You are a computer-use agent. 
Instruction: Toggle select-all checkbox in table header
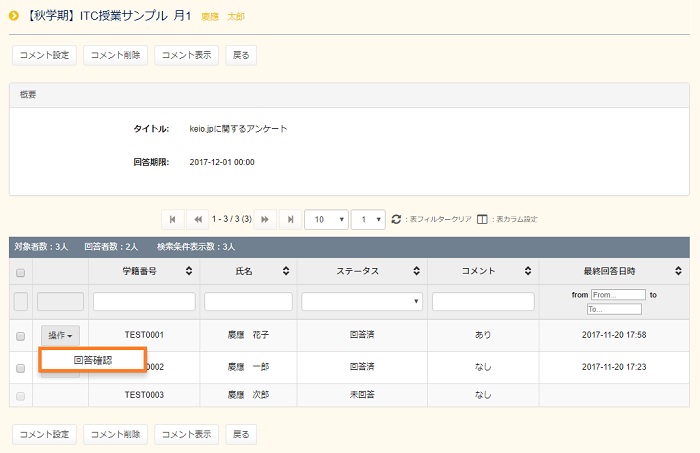(20, 272)
